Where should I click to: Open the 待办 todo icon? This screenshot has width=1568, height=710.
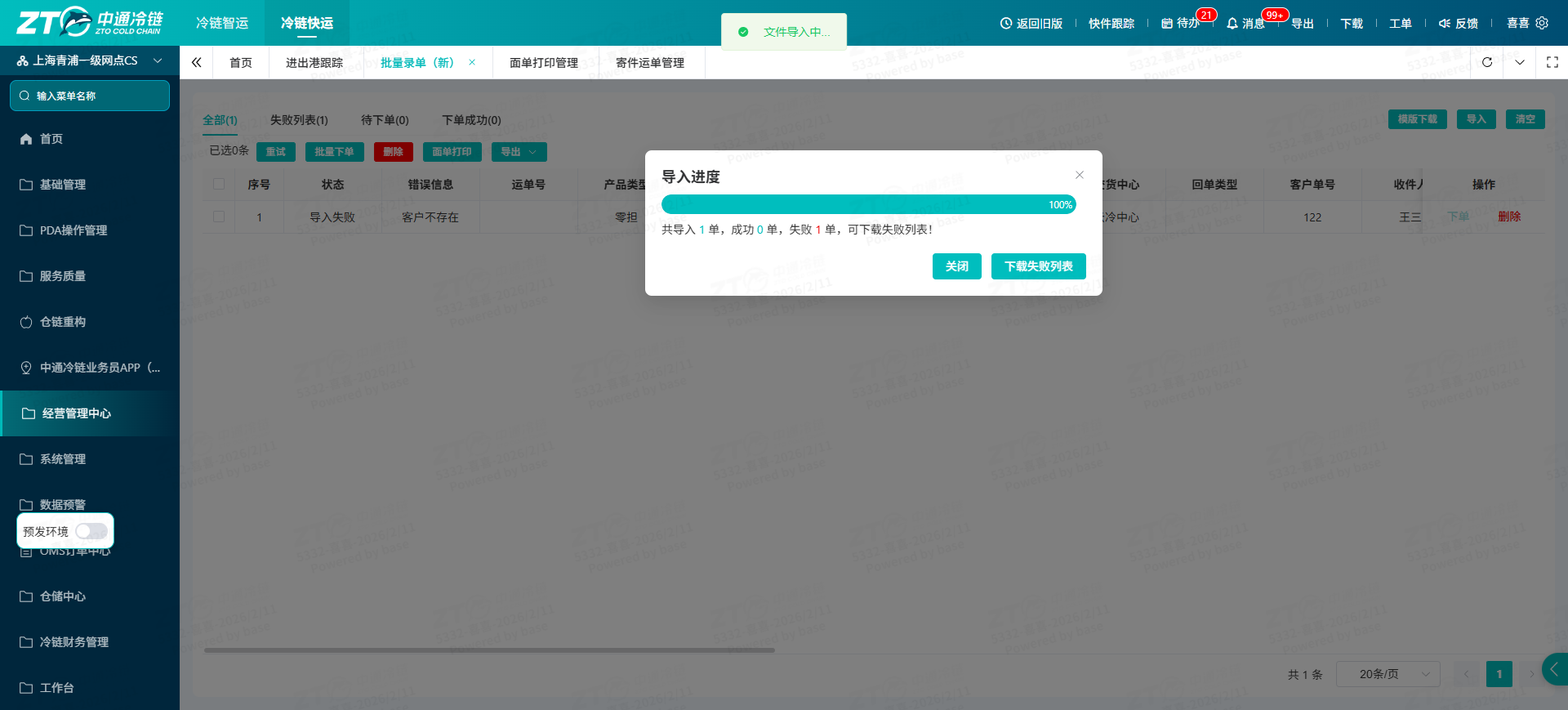pyautogui.click(x=1167, y=23)
